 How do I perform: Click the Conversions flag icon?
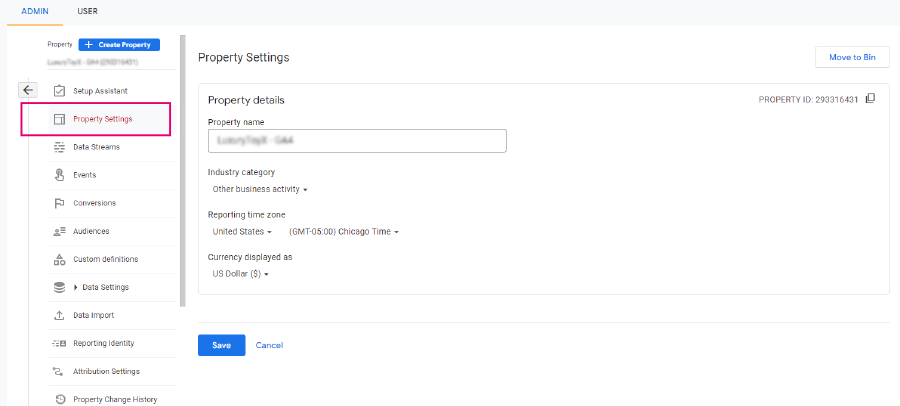(59, 203)
